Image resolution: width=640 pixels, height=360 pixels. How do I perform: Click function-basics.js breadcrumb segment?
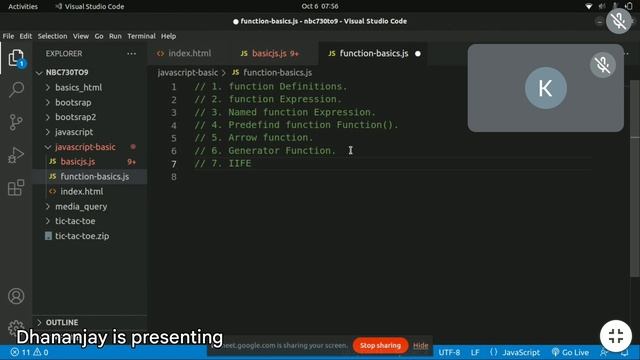278,73
